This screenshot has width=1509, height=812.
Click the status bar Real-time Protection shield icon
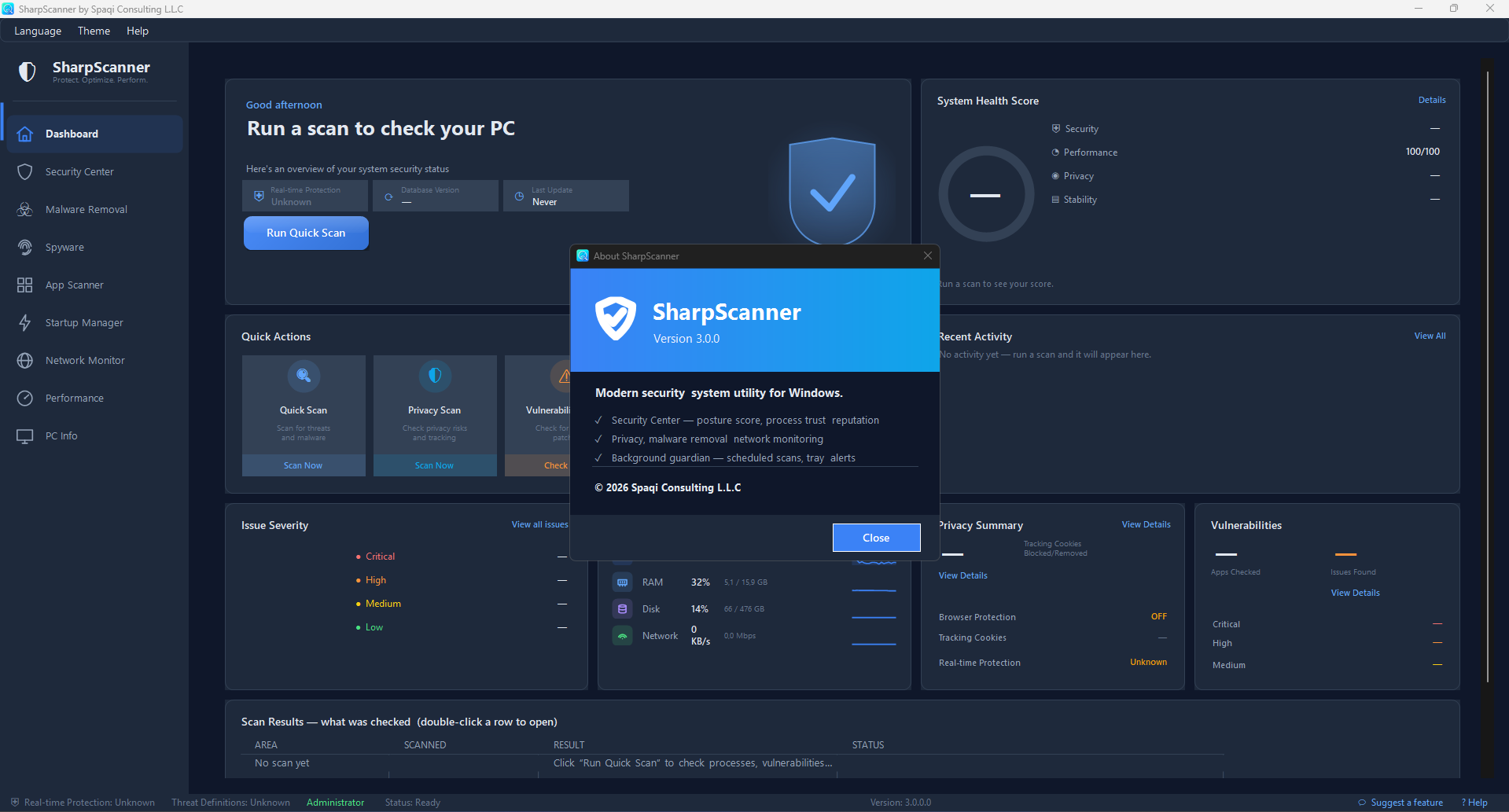(15, 803)
